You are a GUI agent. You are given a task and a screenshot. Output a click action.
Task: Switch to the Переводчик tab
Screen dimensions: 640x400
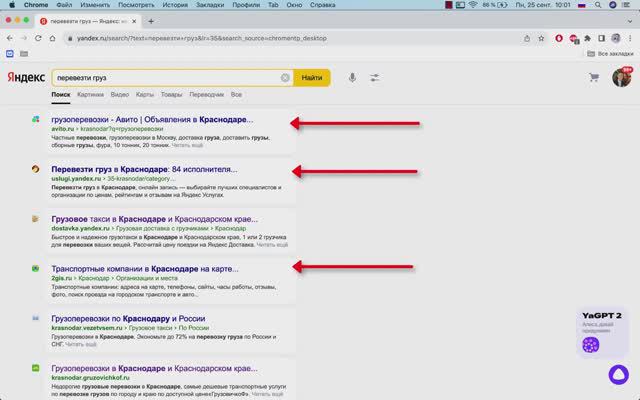(207, 94)
